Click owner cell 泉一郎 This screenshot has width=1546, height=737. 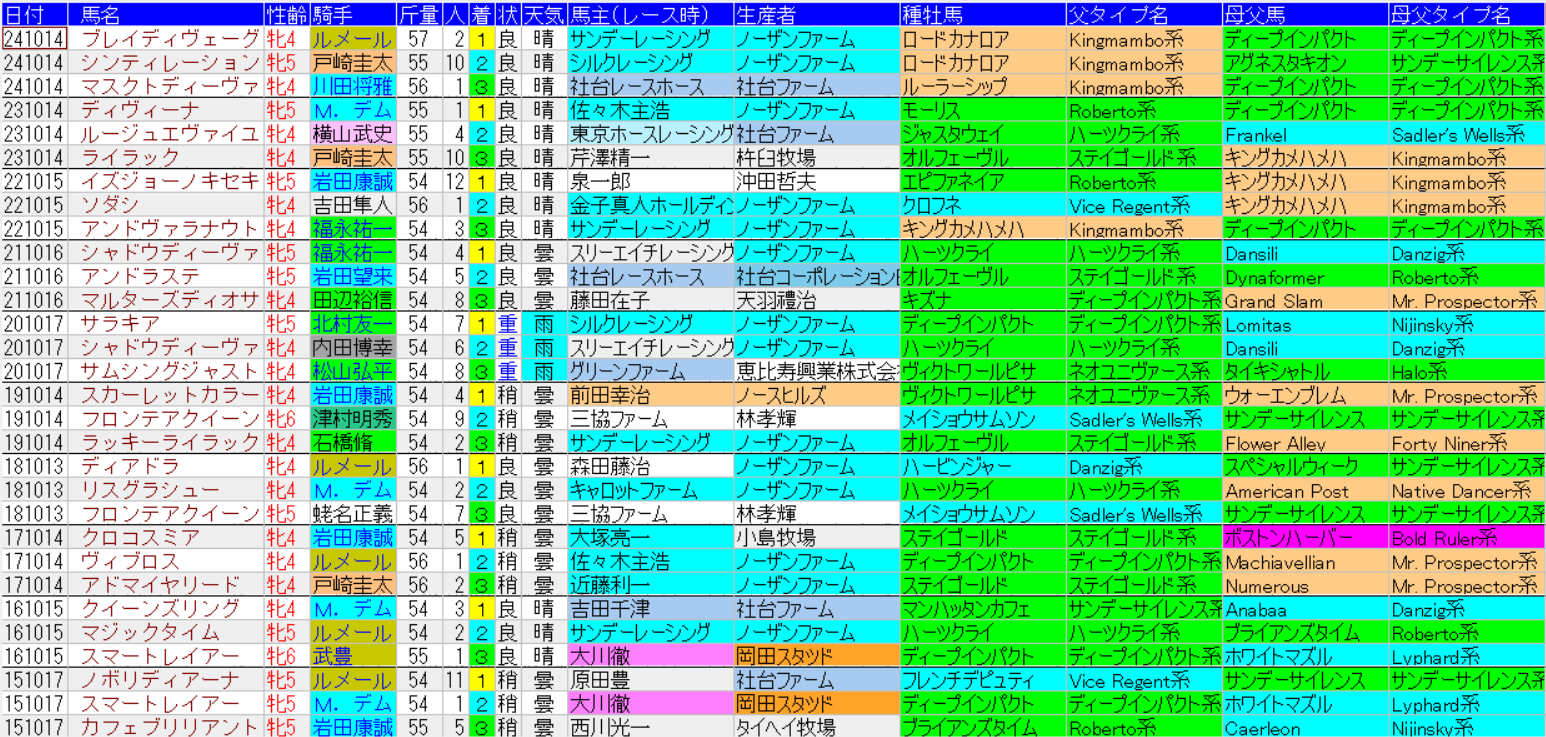click(x=650, y=182)
